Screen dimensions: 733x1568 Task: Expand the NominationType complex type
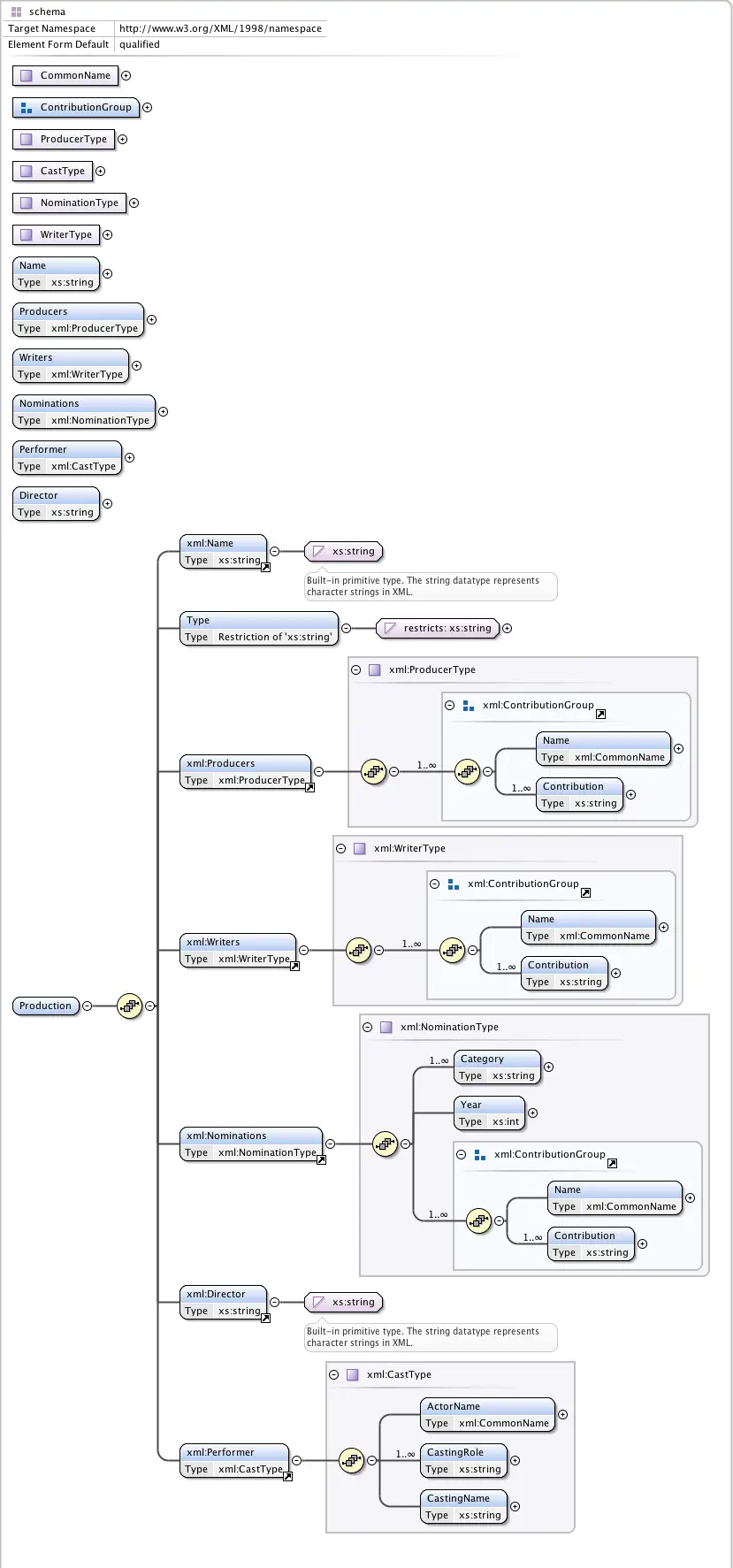[x=134, y=203]
